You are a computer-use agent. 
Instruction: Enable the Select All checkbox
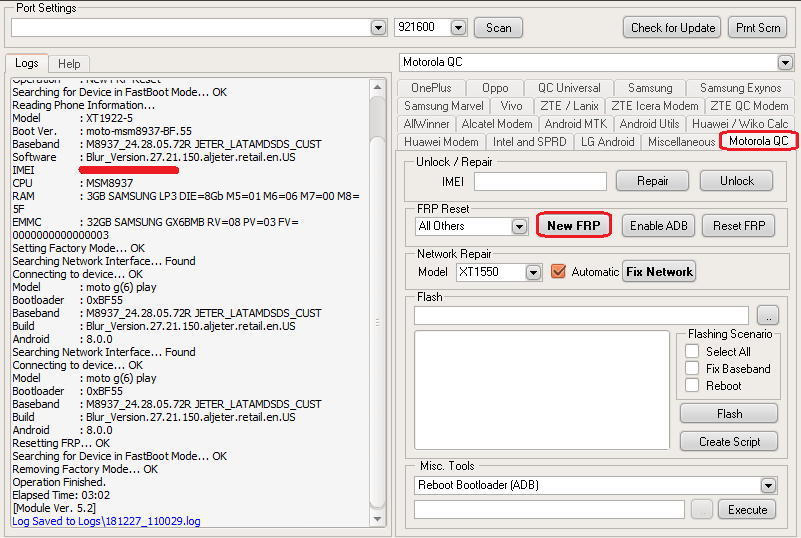(692, 351)
